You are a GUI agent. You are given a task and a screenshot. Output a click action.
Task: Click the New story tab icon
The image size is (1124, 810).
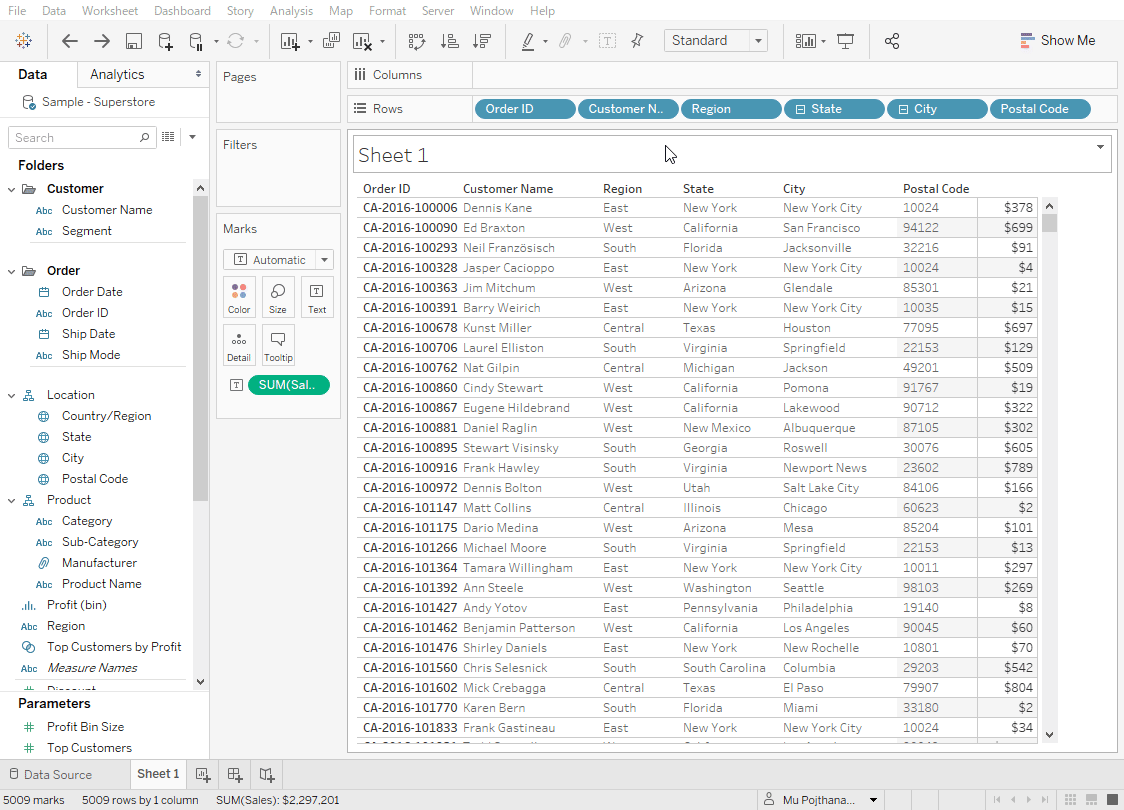point(267,774)
